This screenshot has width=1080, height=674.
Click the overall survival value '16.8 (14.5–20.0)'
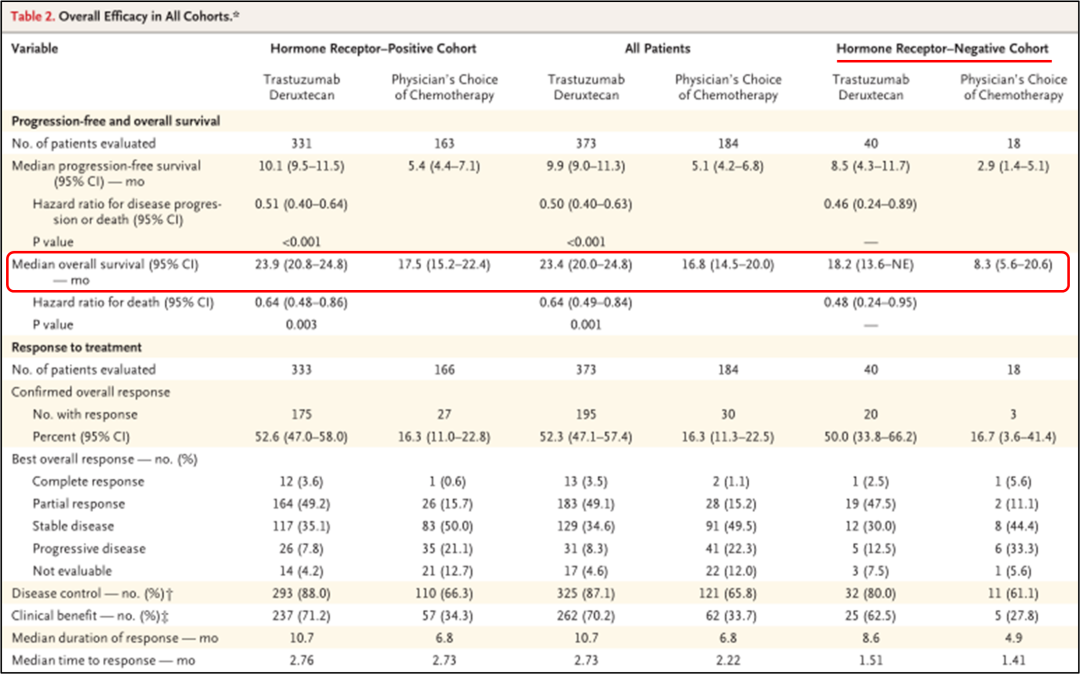[728, 264]
